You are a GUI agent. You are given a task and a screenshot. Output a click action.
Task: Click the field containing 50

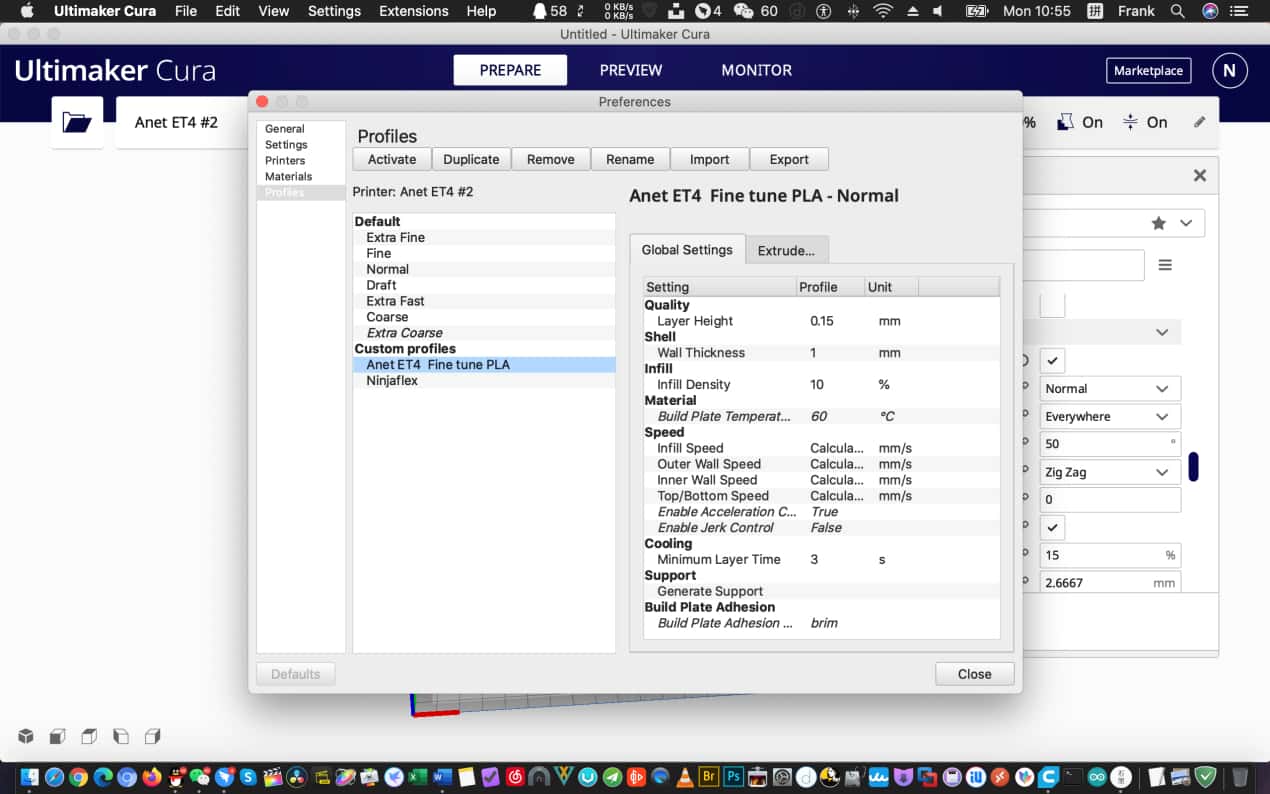[x=1110, y=444]
